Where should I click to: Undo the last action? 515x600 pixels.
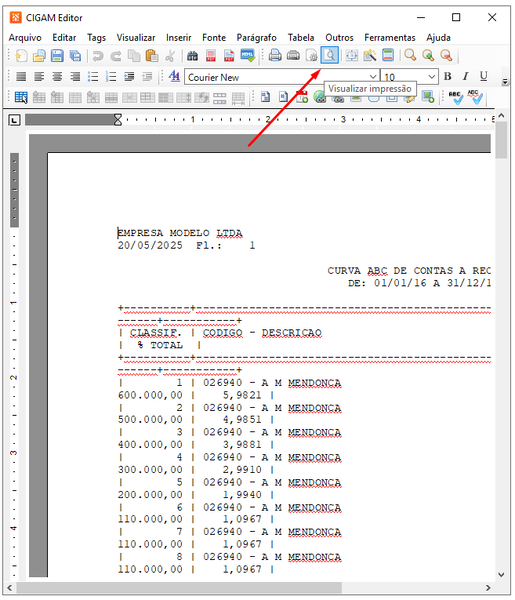[98, 56]
